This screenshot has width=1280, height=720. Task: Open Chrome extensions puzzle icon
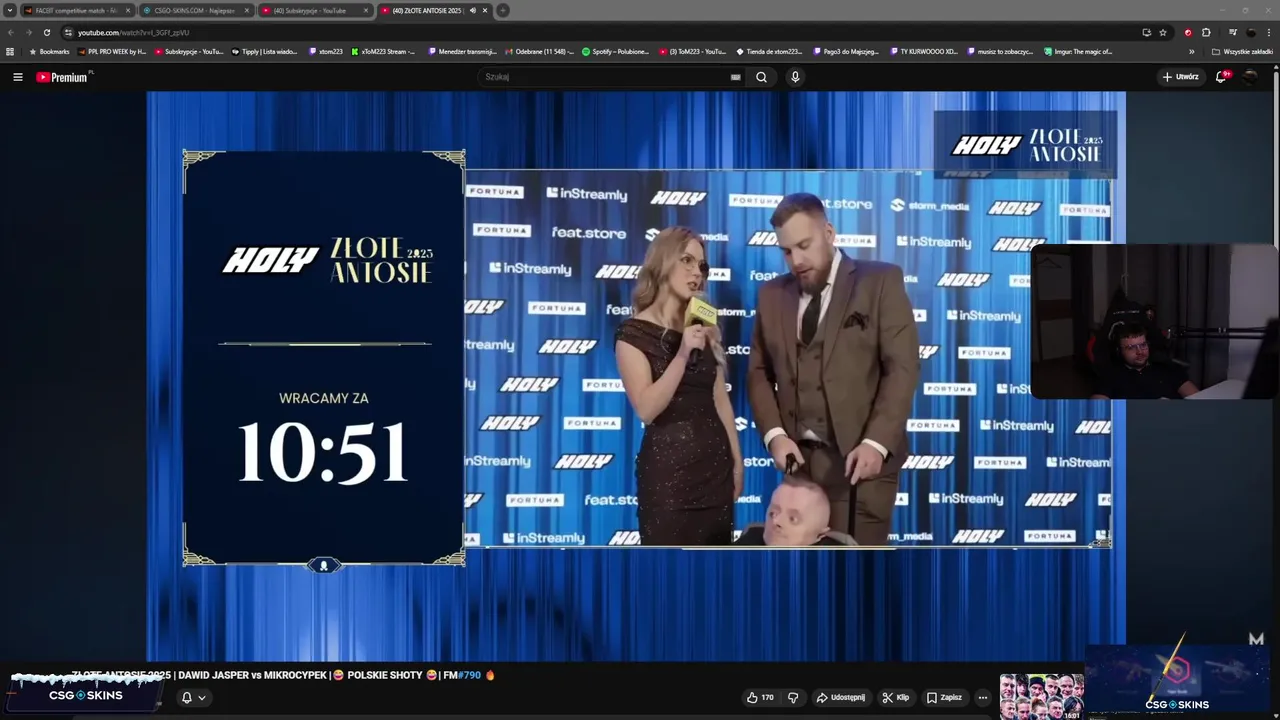point(1206,32)
